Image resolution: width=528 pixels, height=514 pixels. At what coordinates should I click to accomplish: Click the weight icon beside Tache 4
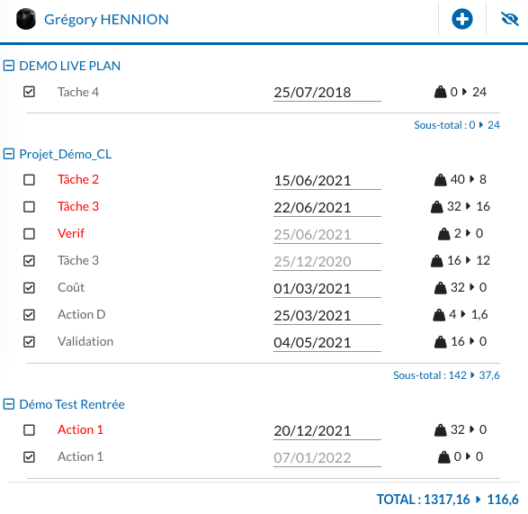click(x=440, y=92)
